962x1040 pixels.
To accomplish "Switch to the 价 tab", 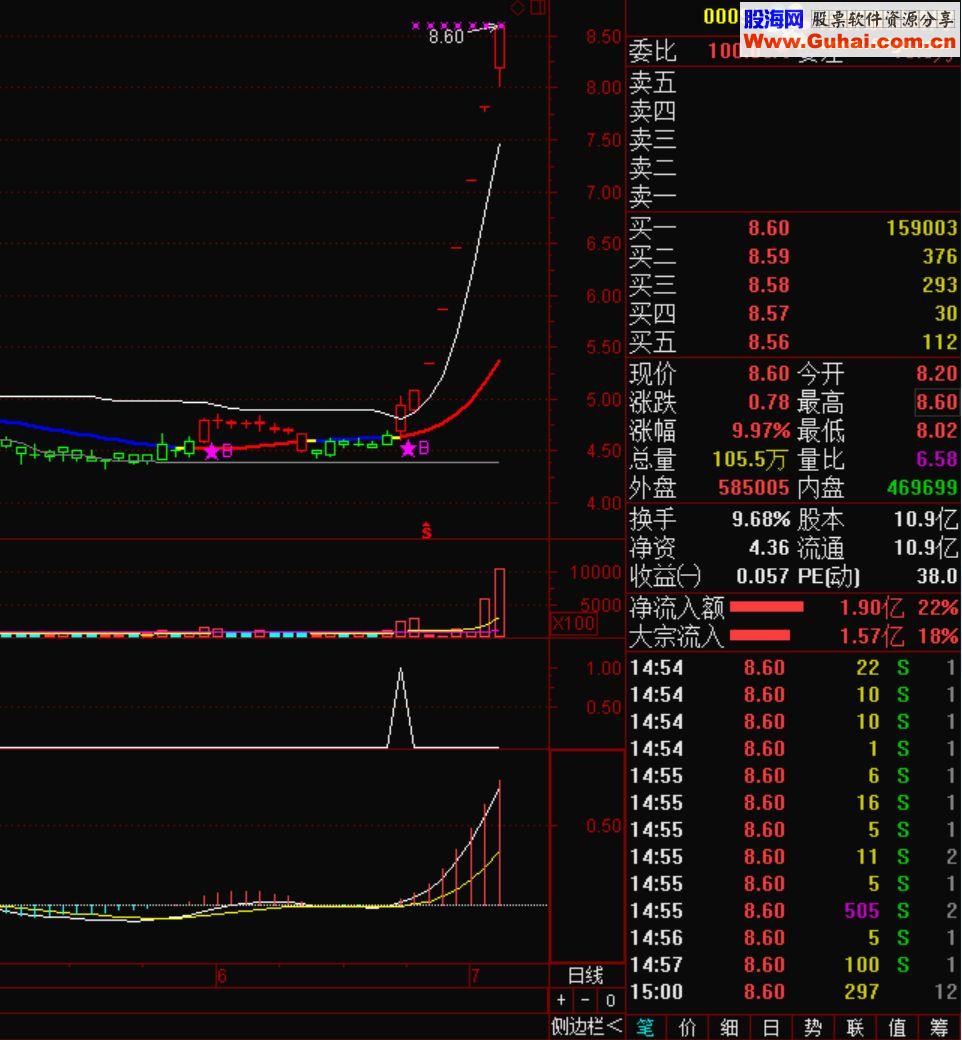I will [x=687, y=1027].
